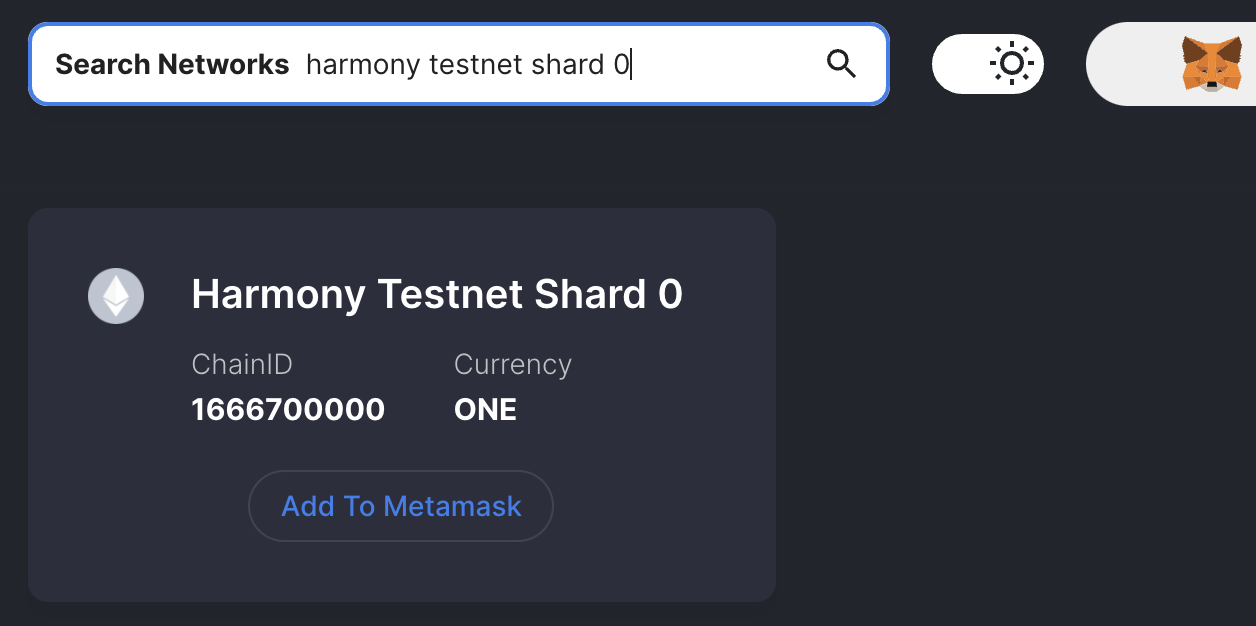Click the chain ID value 1666700000
This screenshot has height=626, width=1256.
(x=288, y=410)
